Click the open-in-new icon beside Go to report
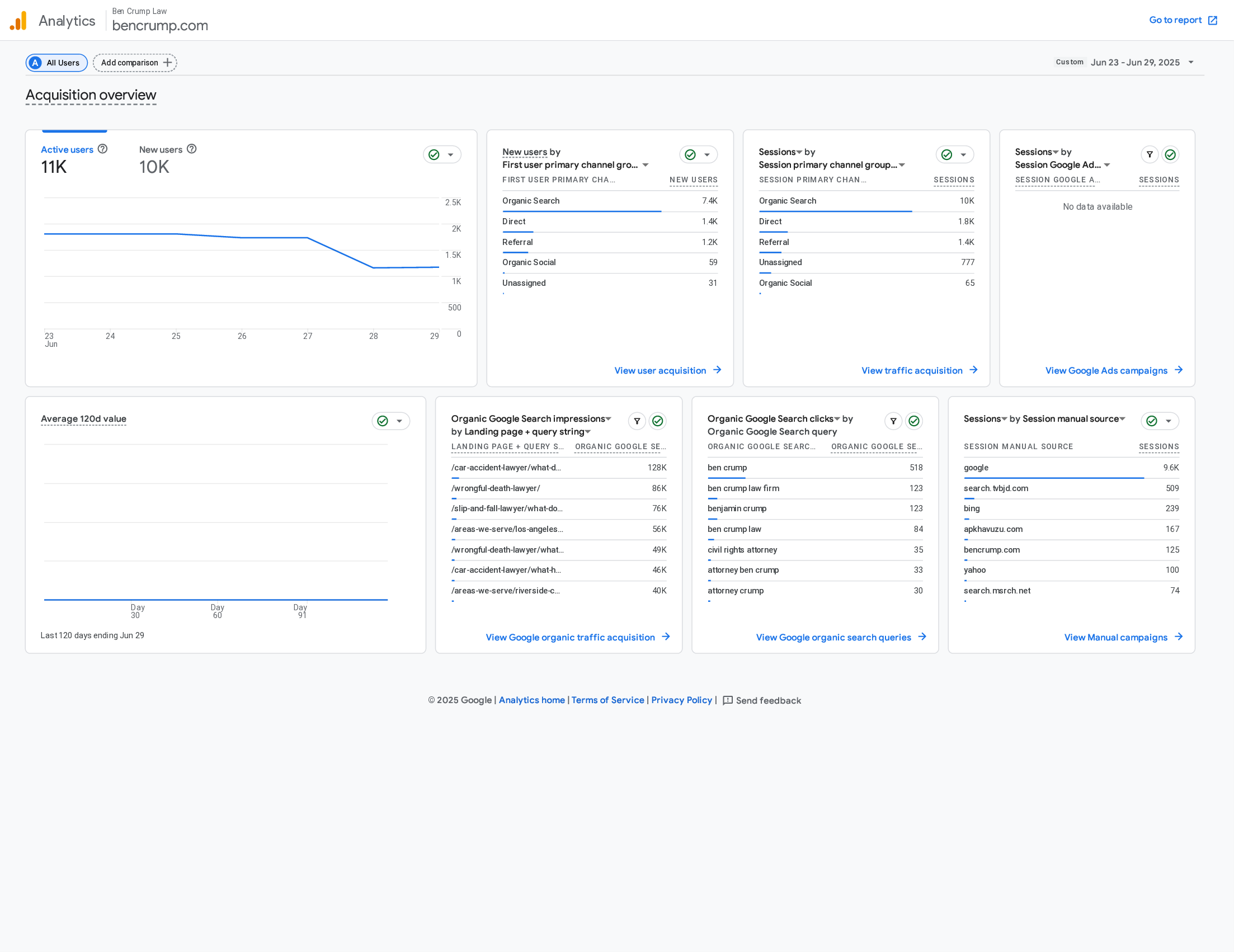 pyautogui.click(x=1213, y=20)
